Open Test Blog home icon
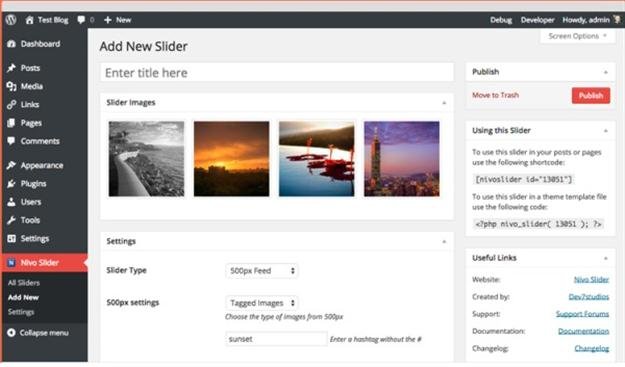Viewport: 625px width, 367px height. (29, 20)
